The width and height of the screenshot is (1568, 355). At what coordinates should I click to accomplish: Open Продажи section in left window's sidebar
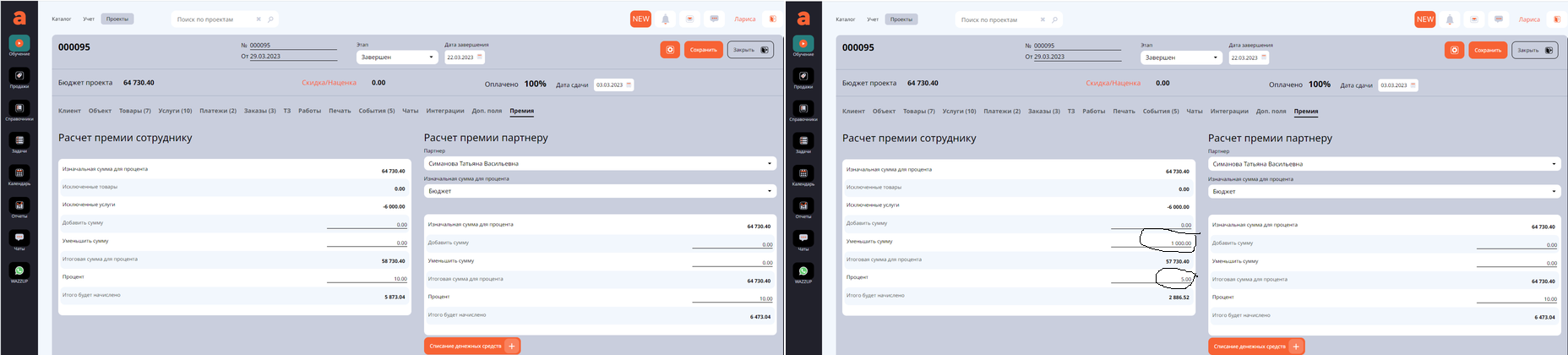(x=19, y=76)
